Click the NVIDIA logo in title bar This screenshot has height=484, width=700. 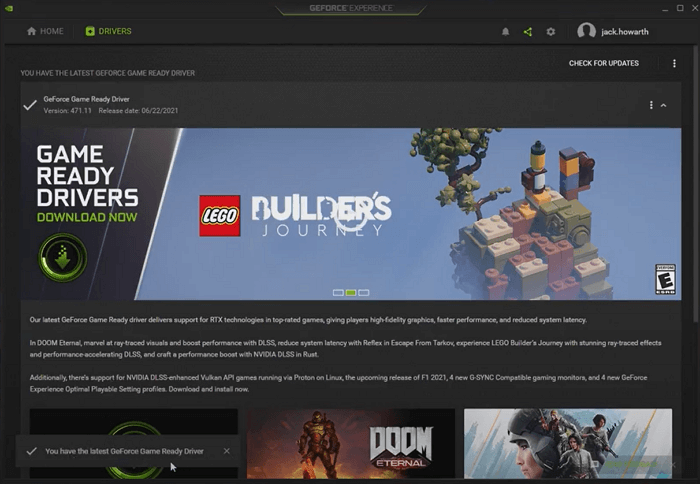[x=9, y=8]
